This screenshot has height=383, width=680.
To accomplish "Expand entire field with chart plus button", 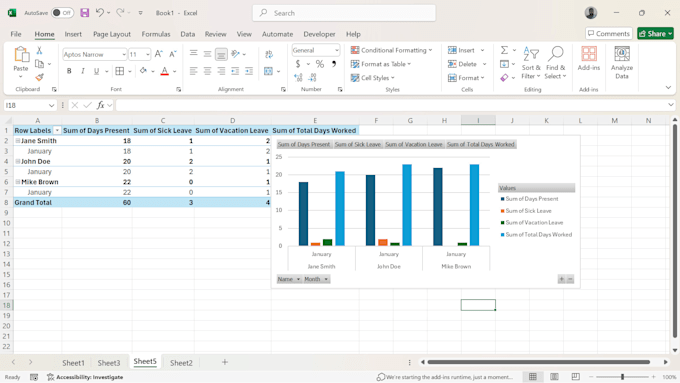I will click(x=562, y=279).
